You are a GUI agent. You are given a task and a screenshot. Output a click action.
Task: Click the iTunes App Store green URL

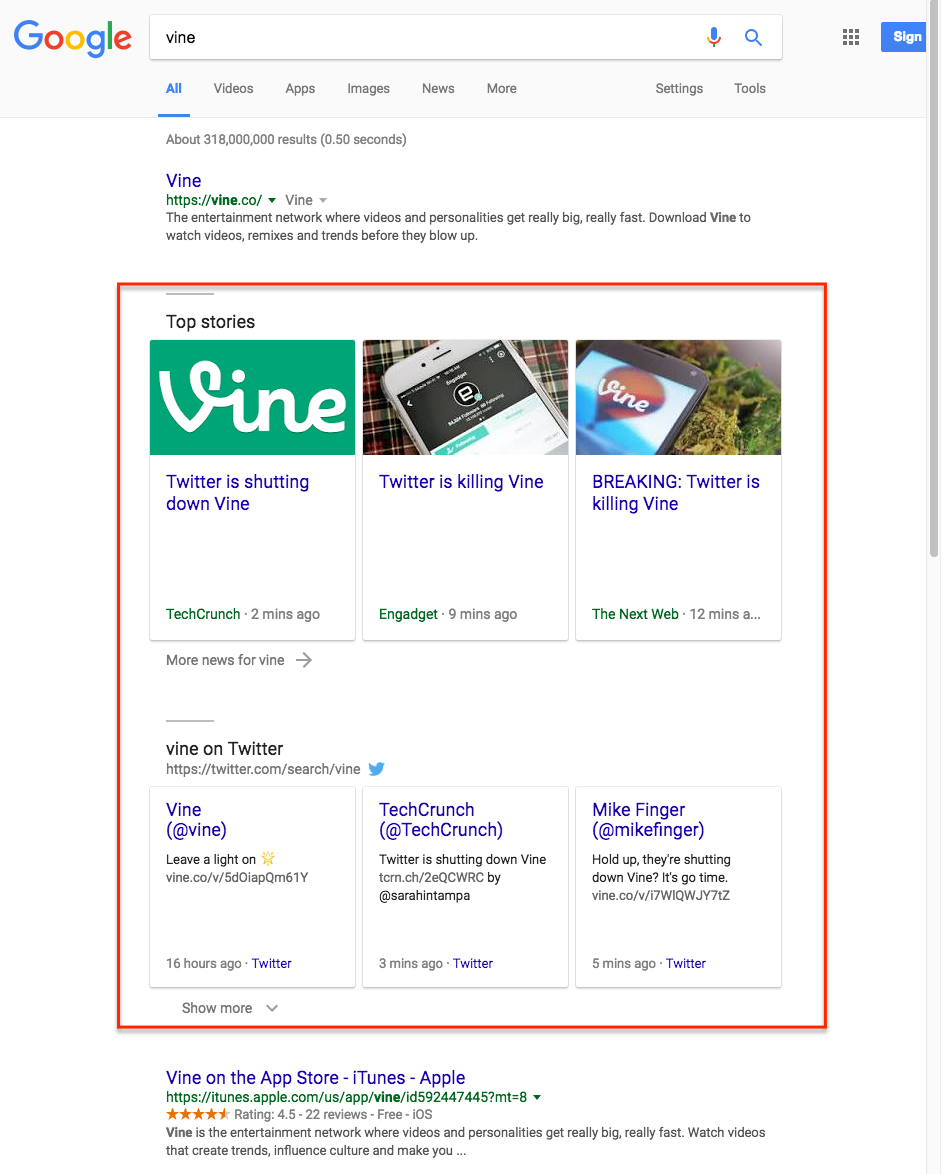click(347, 1097)
